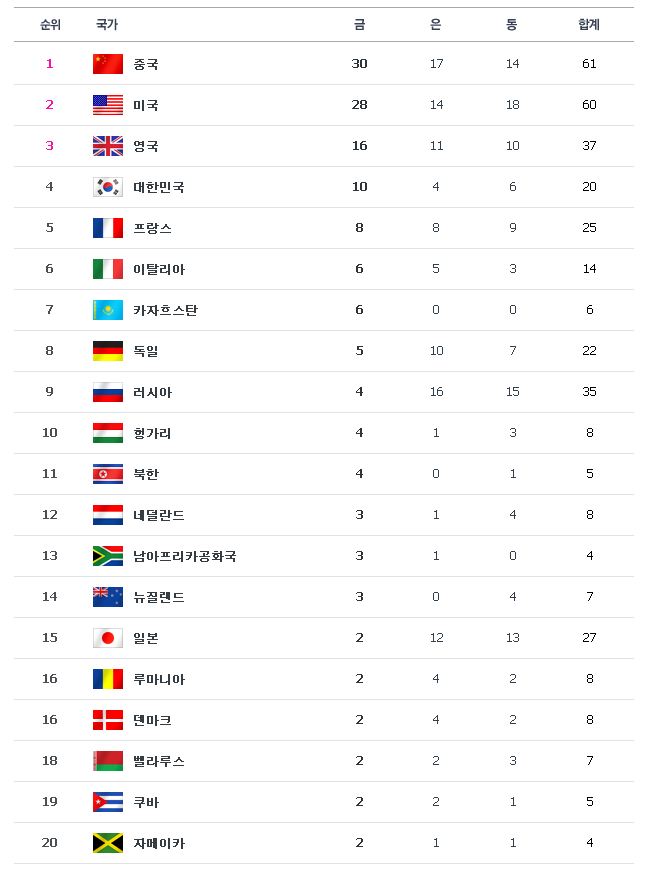
Task: Click the South Africa flag icon
Action: 107,556
